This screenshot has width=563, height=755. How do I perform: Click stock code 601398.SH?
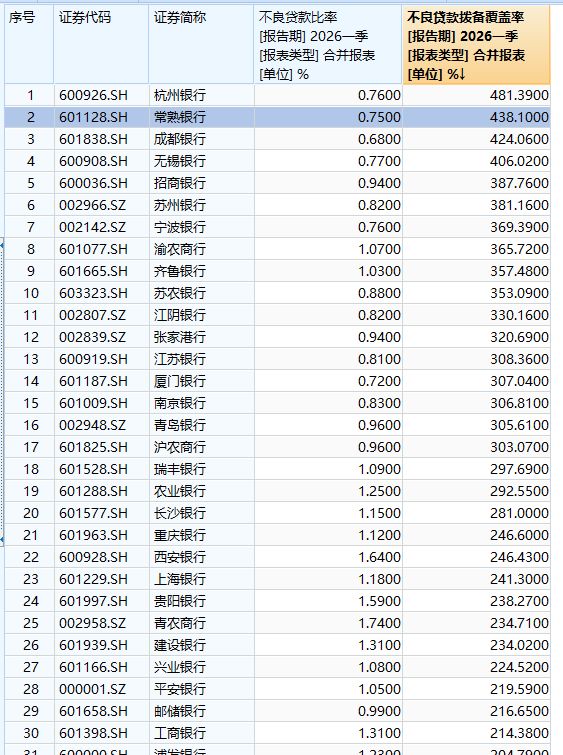[x=93, y=733]
